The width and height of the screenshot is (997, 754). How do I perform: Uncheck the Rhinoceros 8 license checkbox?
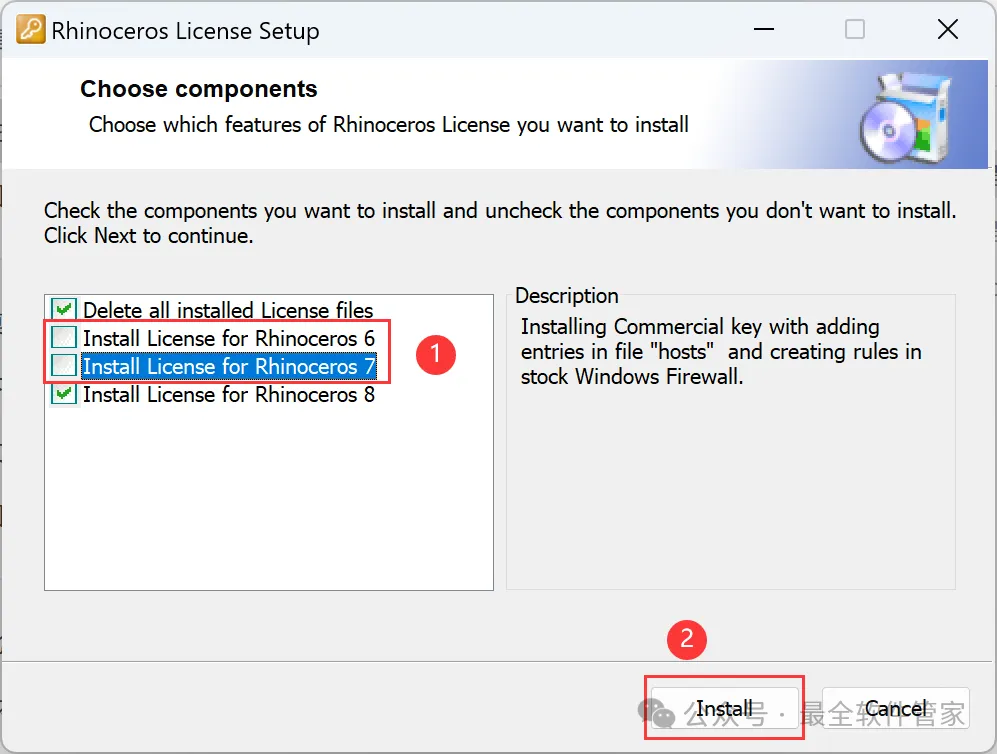click(x=64, y=394)
